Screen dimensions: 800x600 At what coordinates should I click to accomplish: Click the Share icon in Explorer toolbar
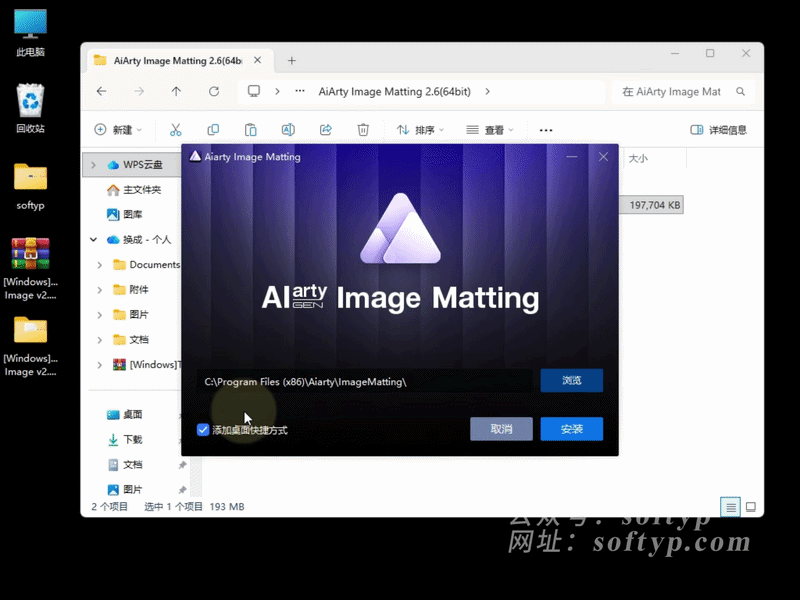click(326, 130)
